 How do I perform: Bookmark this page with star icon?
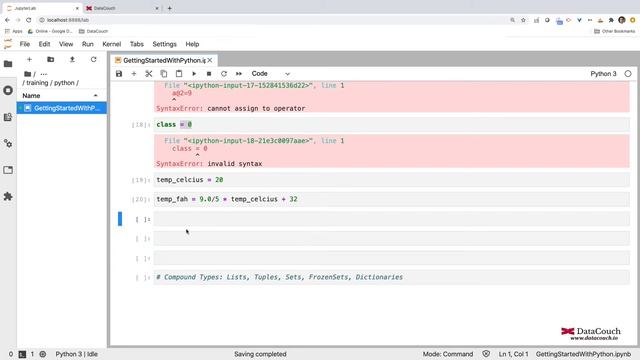pyautogui.click(x=523, y=20)
